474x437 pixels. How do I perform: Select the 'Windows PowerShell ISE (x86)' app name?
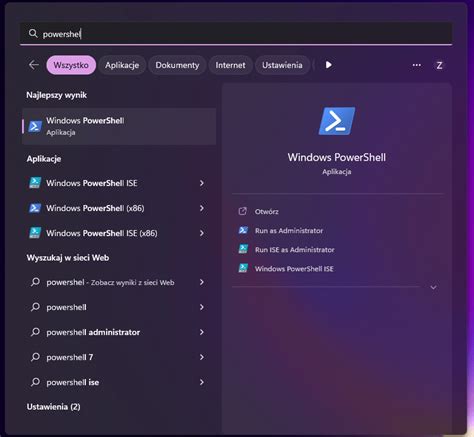coord(102,233)
